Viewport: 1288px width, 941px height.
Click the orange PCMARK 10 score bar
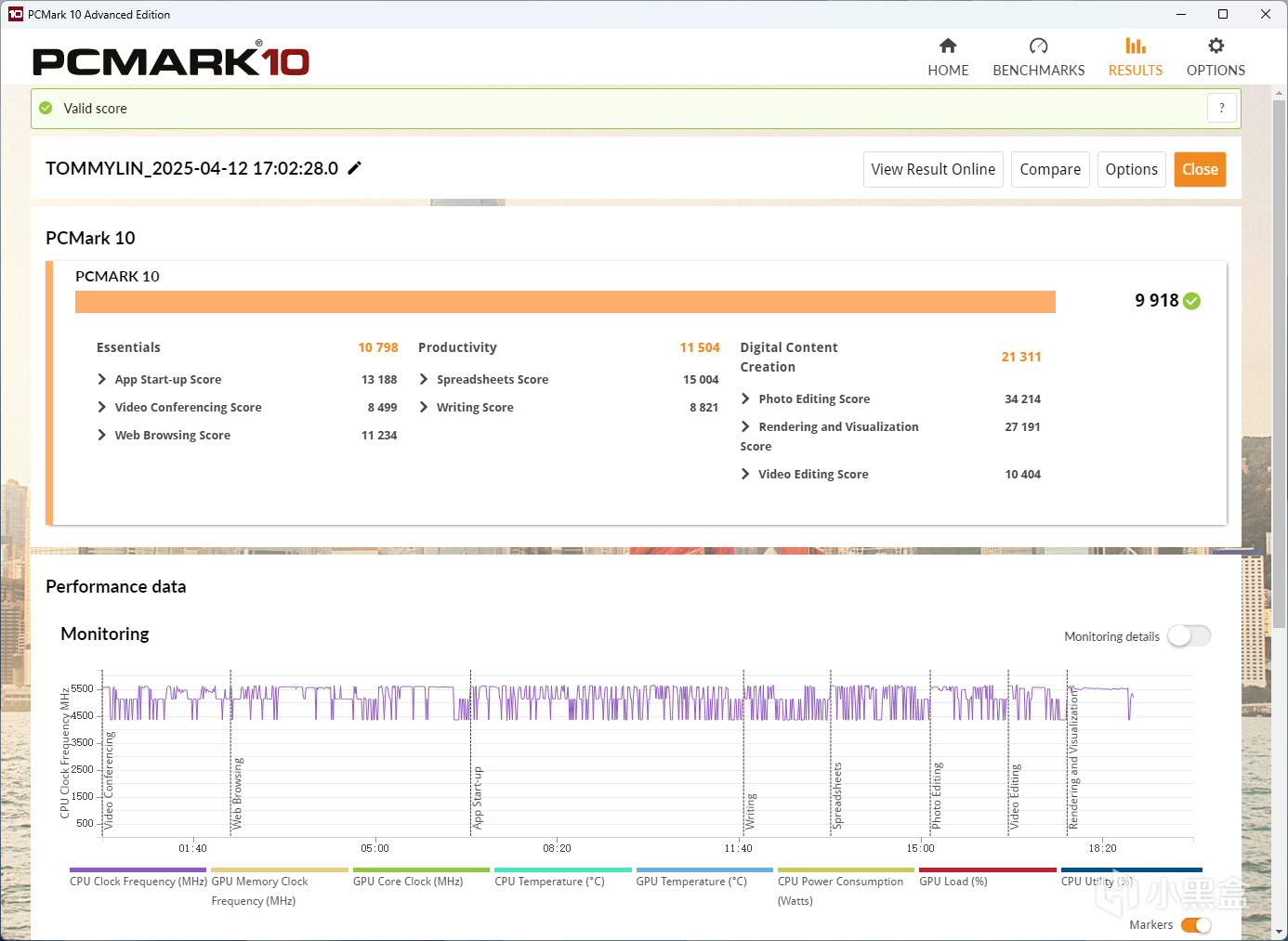[x=565, y=302]
